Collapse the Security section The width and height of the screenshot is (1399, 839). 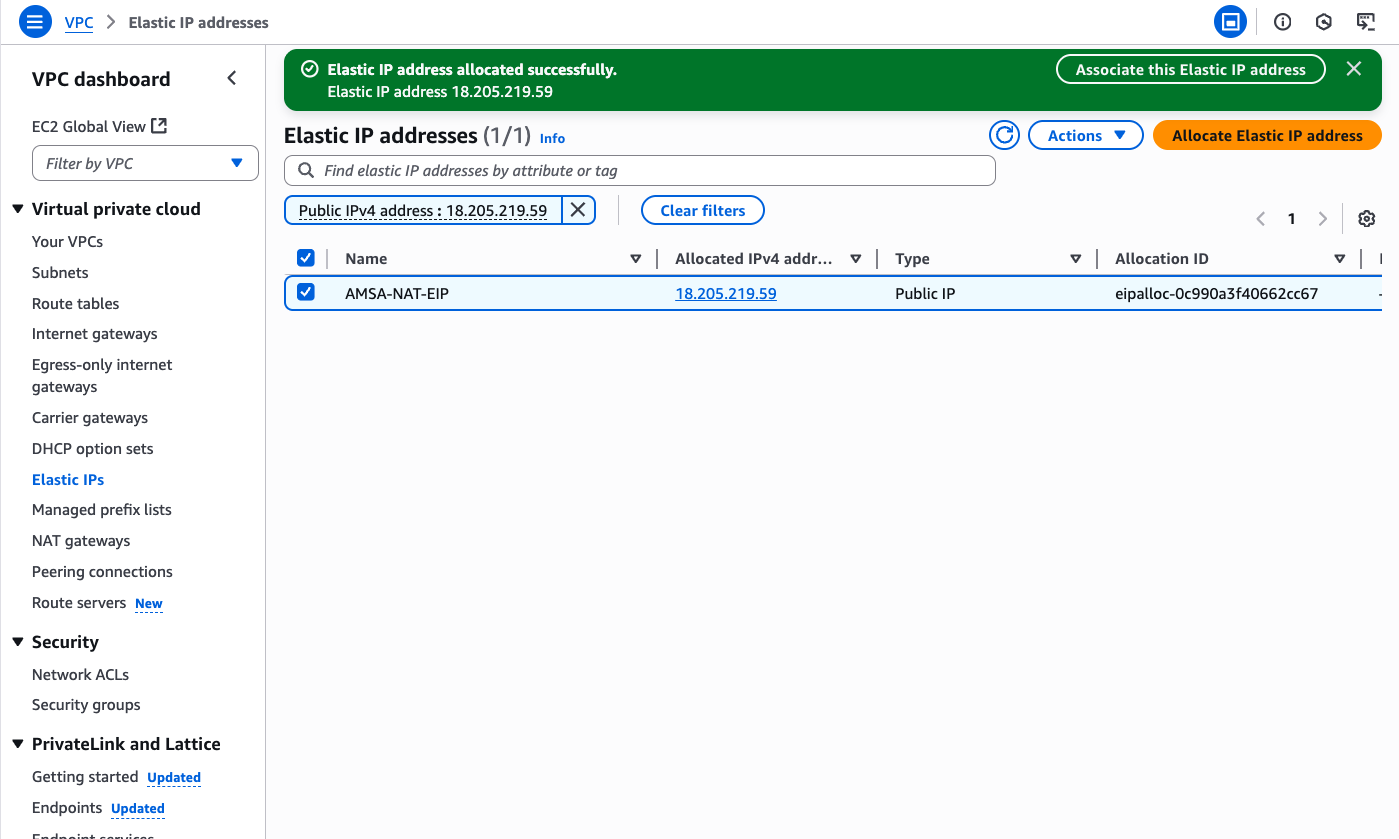pos(18,642)
